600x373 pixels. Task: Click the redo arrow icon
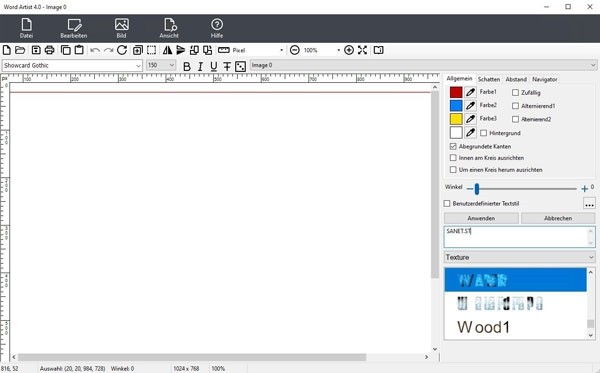pos(109,50)
